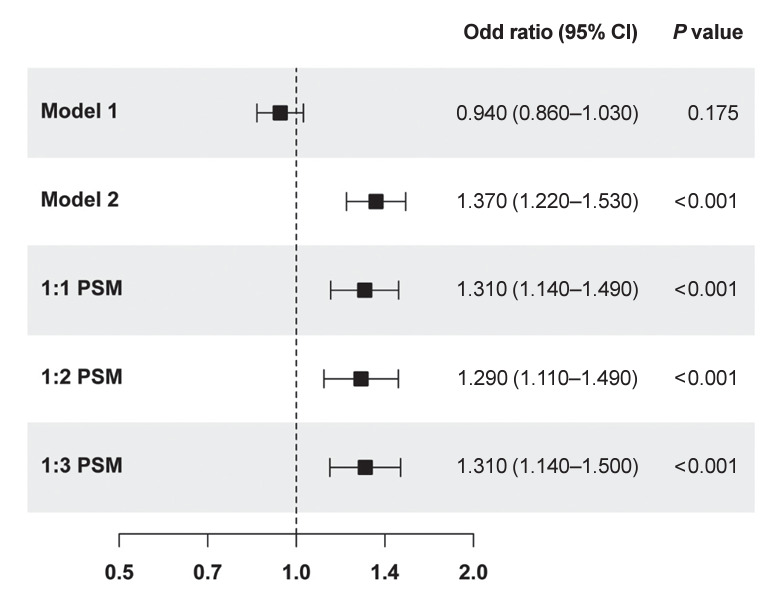Select the 1:1 PSM square marker
The height and width of the screenshot is (610, 783).
(x=364, y=290)
